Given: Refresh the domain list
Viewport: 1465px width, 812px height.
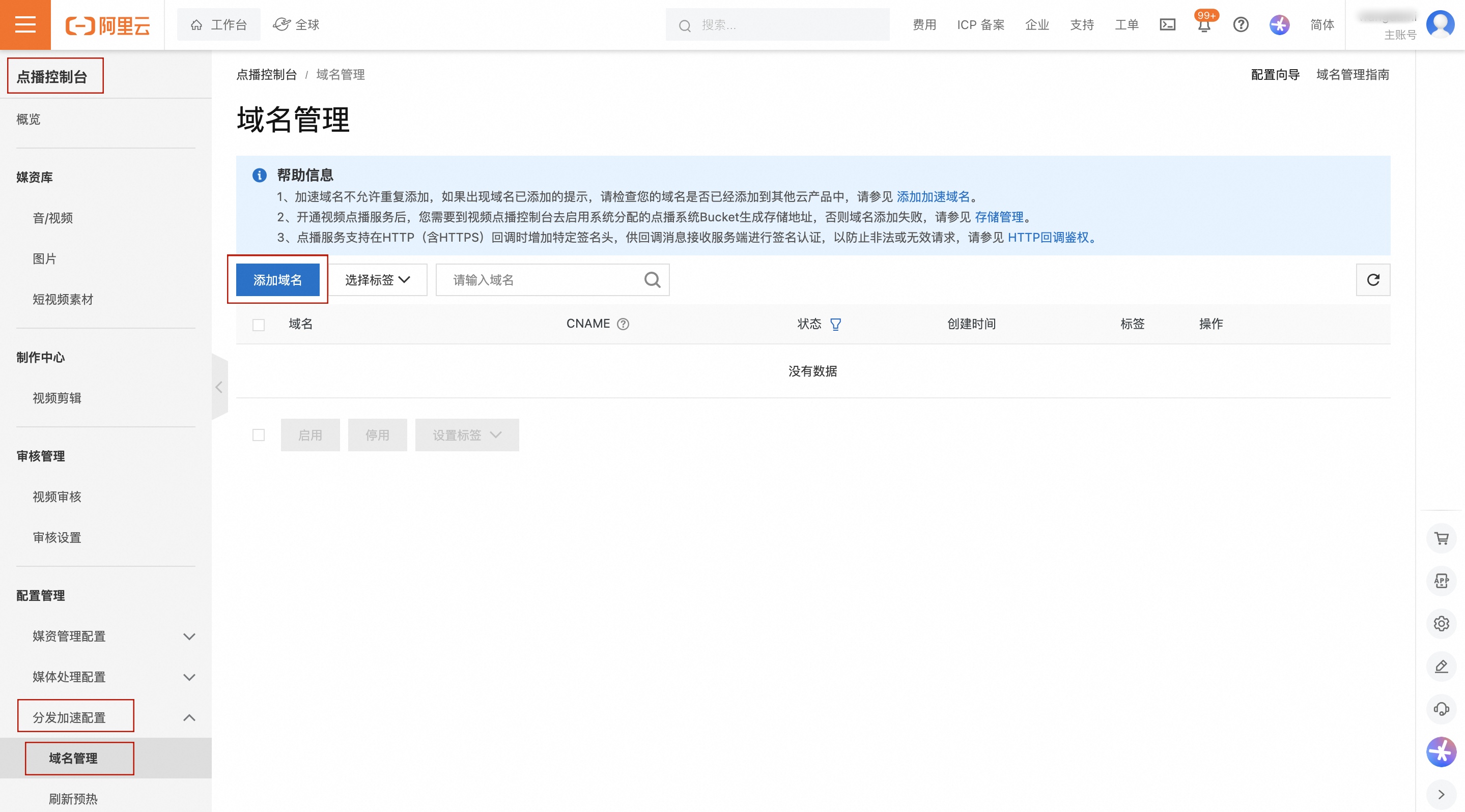Looking at the screenshot, I should pyautogui.click(x=1372, y=279).
